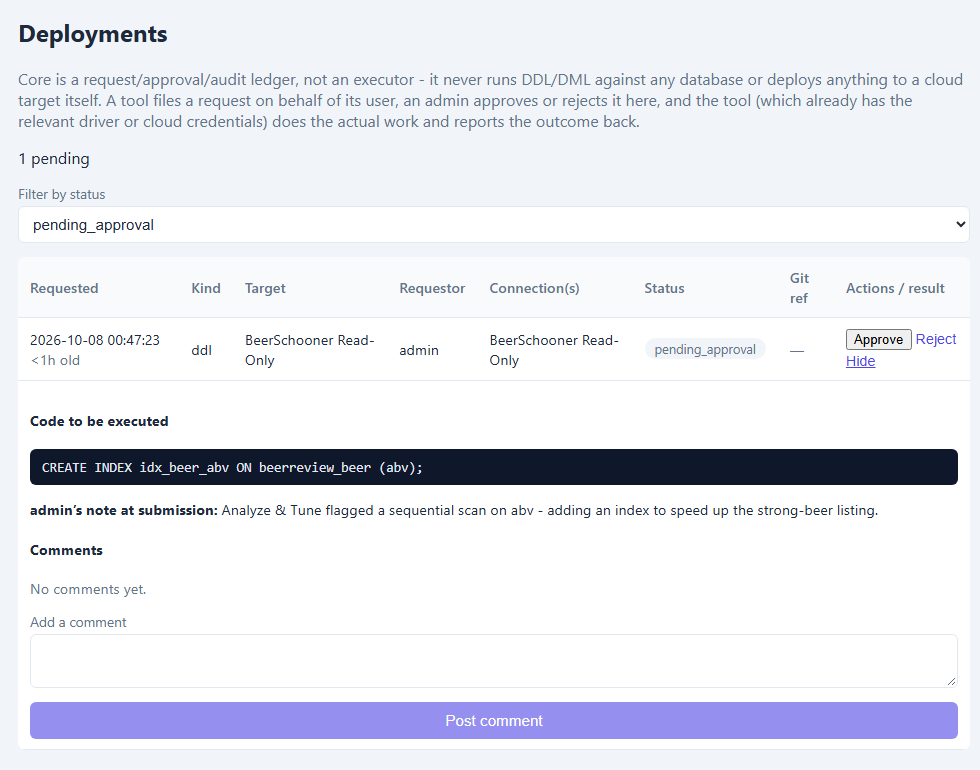Viewport: 980px width, 770px height.
Task: Open the Filter by status dropdown
Action: coord(494,224)
